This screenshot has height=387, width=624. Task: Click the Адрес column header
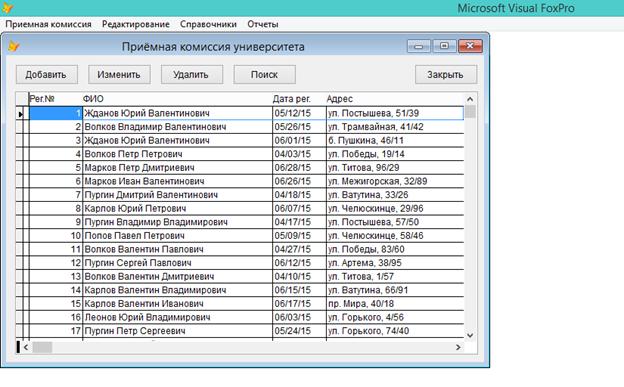(395, 99)
